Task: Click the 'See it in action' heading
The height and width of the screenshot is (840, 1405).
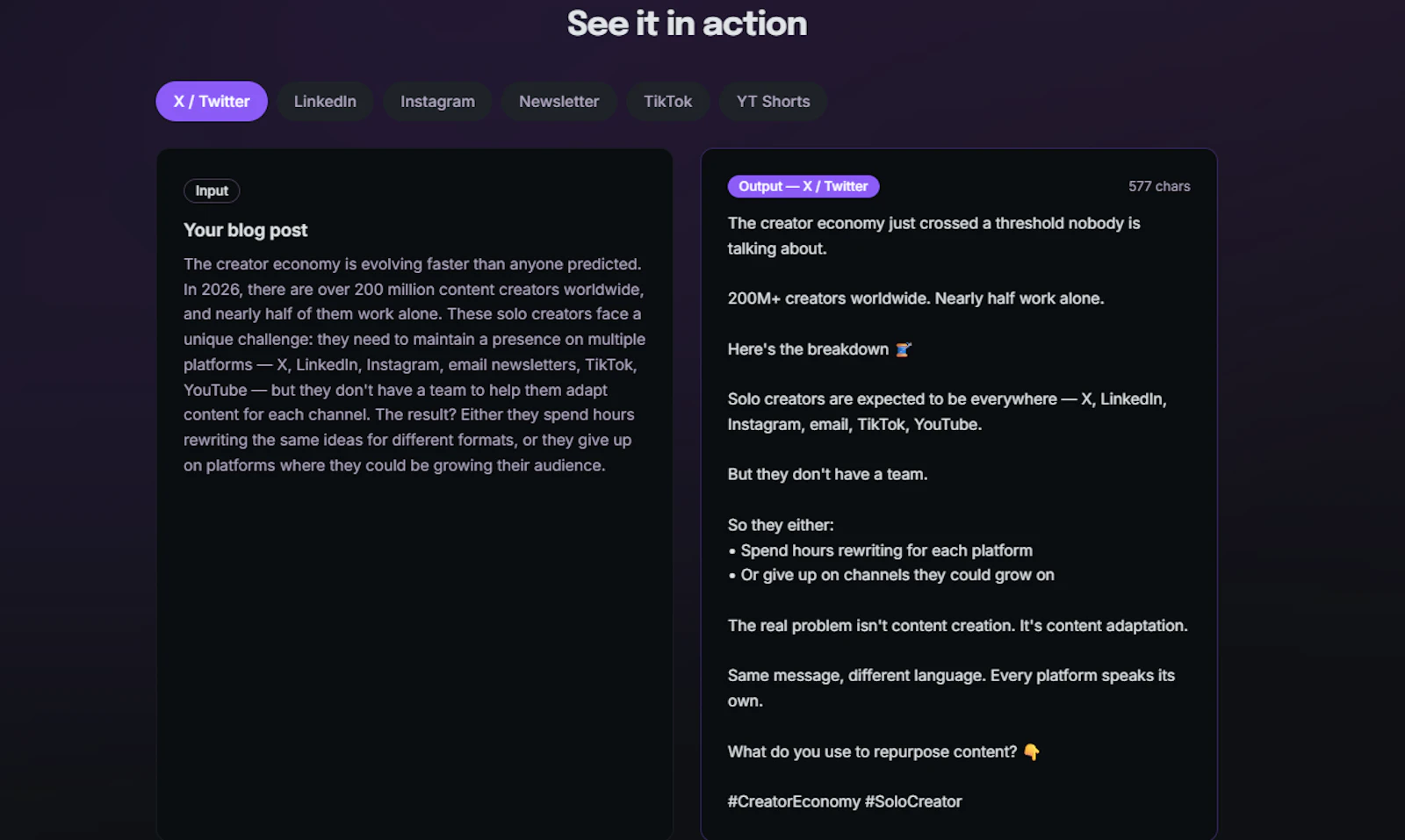Action: [x=687, y=24]
